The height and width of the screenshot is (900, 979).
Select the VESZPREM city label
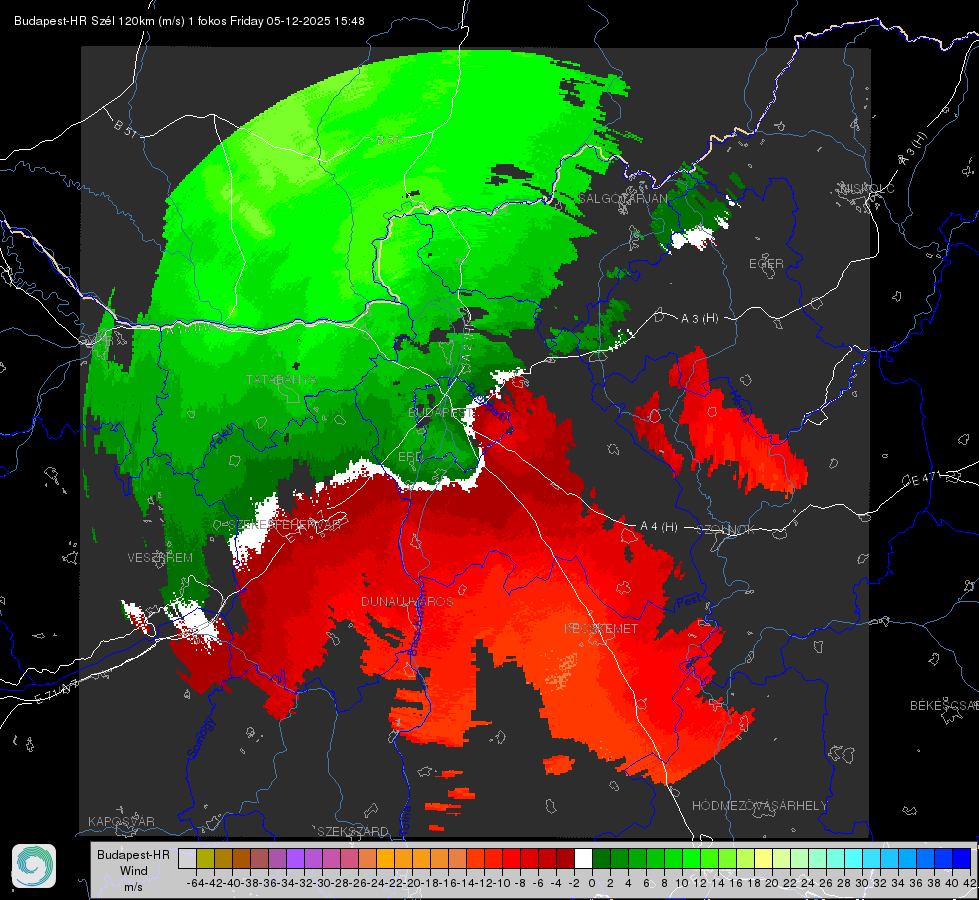pyautogui.click(x=160, y=557)
